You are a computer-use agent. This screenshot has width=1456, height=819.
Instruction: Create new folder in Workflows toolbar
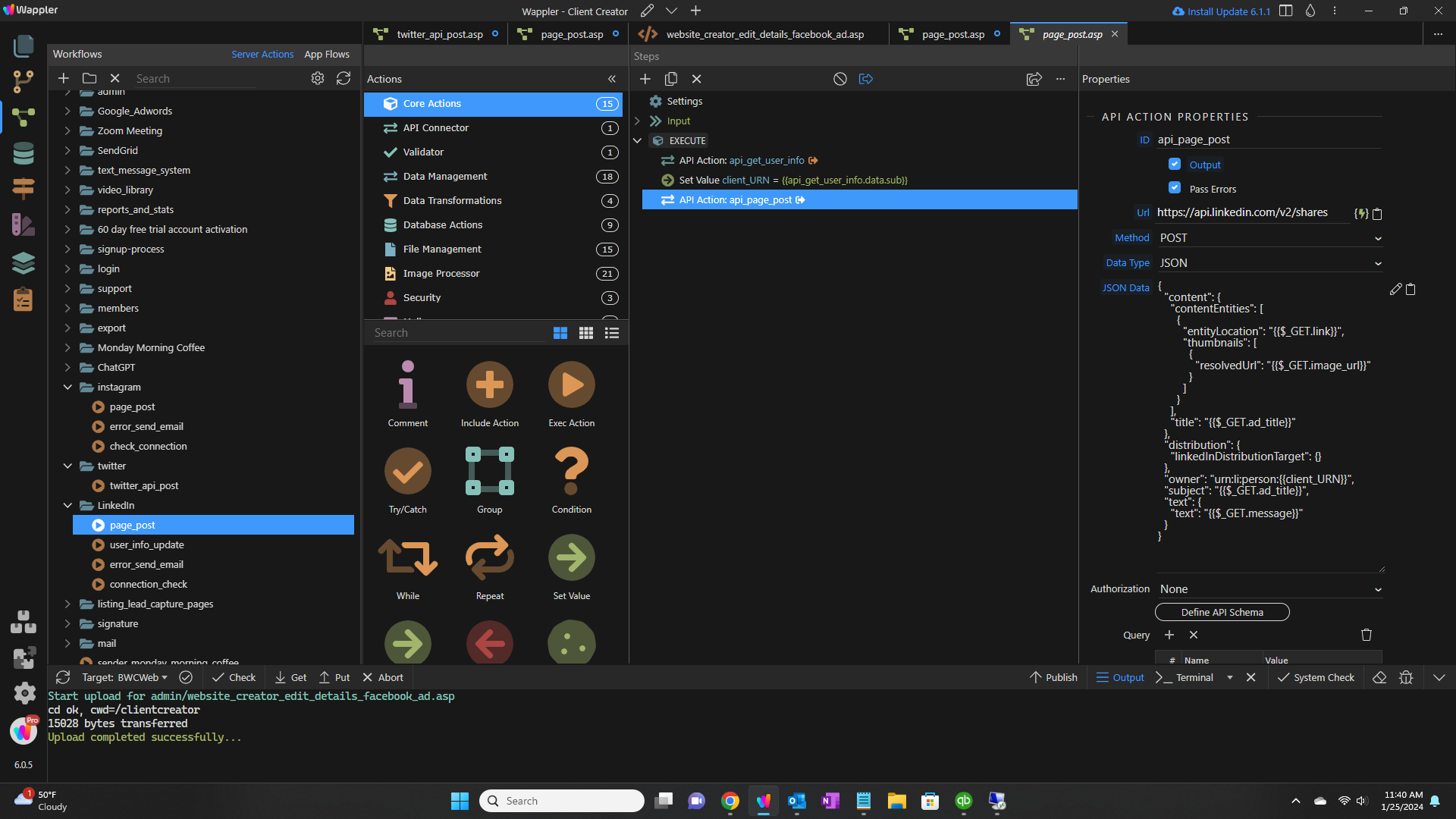click(x=89, y=78)
